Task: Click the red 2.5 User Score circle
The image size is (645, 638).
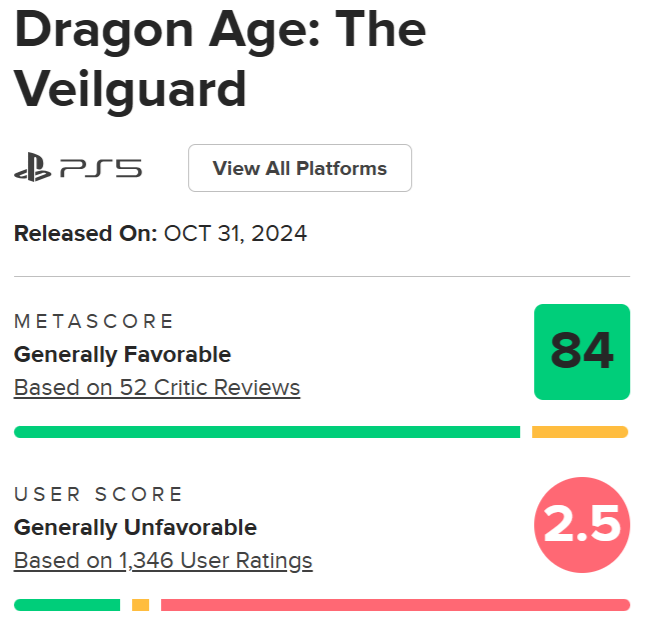Action: (x=582, y=525)
